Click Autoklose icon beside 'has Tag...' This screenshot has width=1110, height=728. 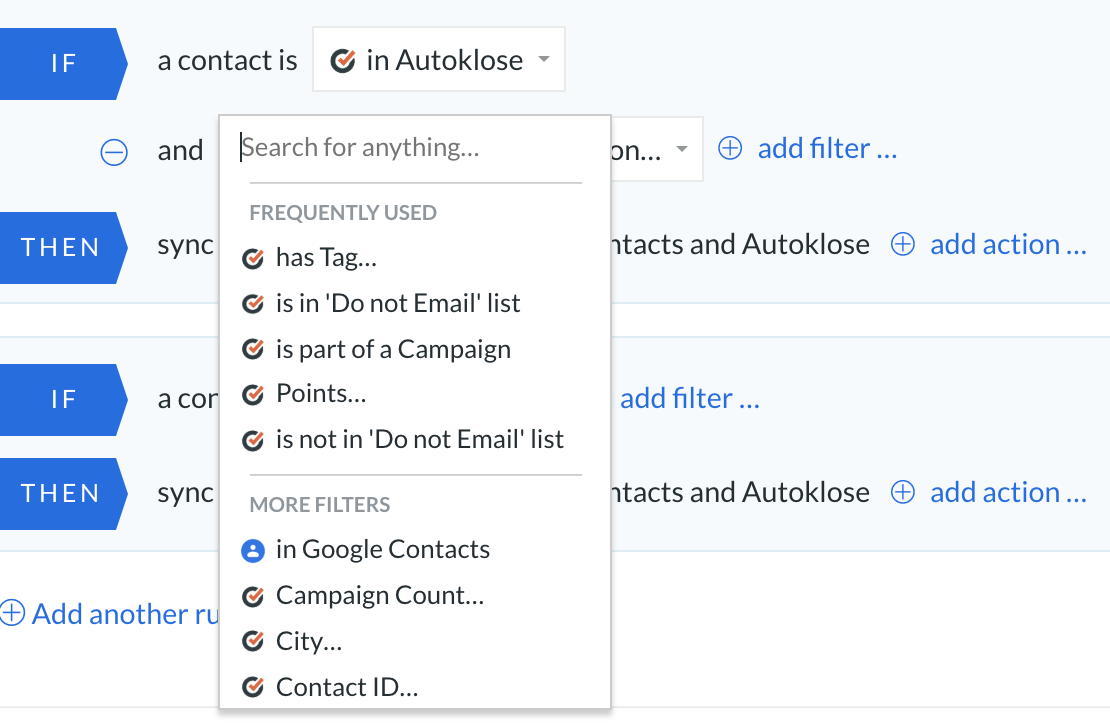tap(253, 258)
